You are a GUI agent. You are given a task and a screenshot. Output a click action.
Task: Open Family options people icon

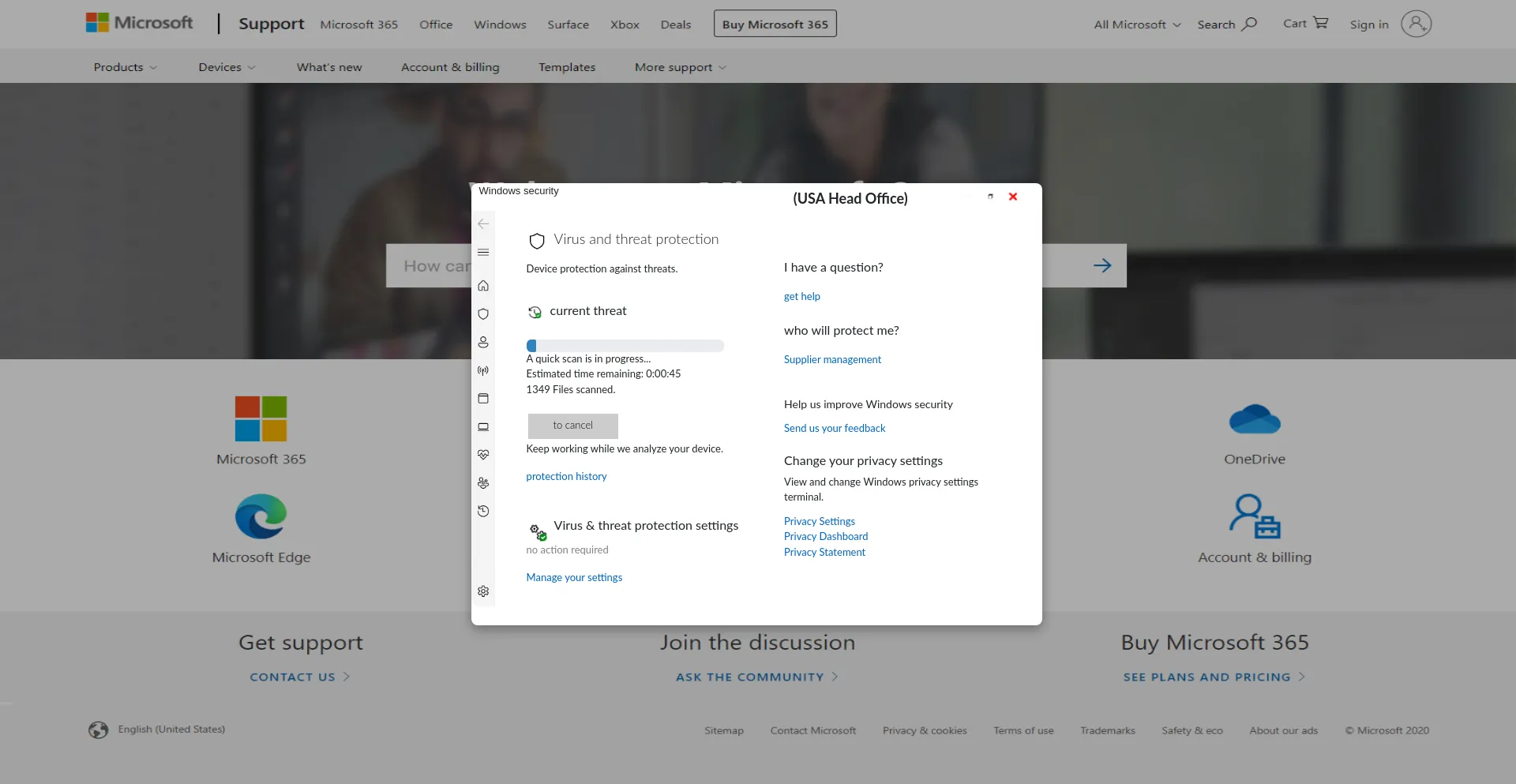483,483
